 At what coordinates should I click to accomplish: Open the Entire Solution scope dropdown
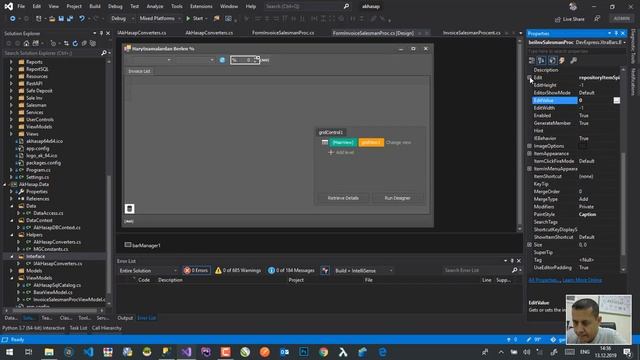coord(148,271)
